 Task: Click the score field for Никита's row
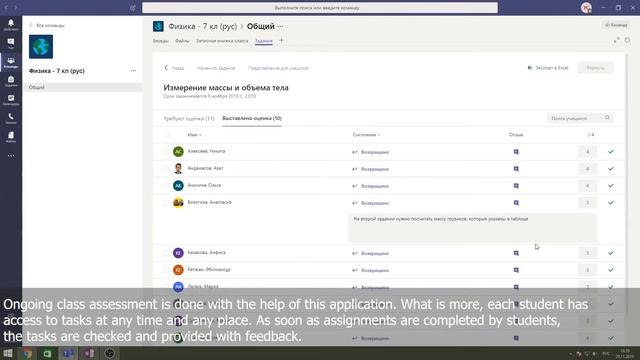[x=587, y=152]
